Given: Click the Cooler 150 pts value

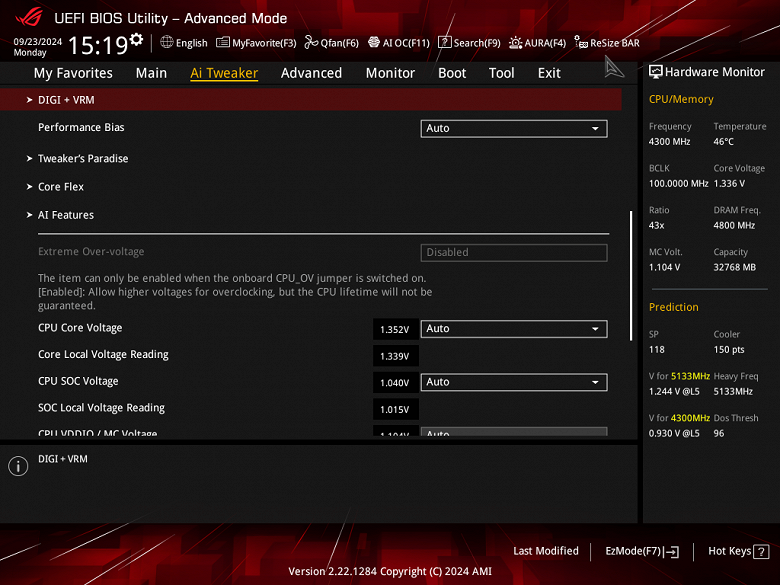Looking at the screenshot, I should click(x=729, y=350).
